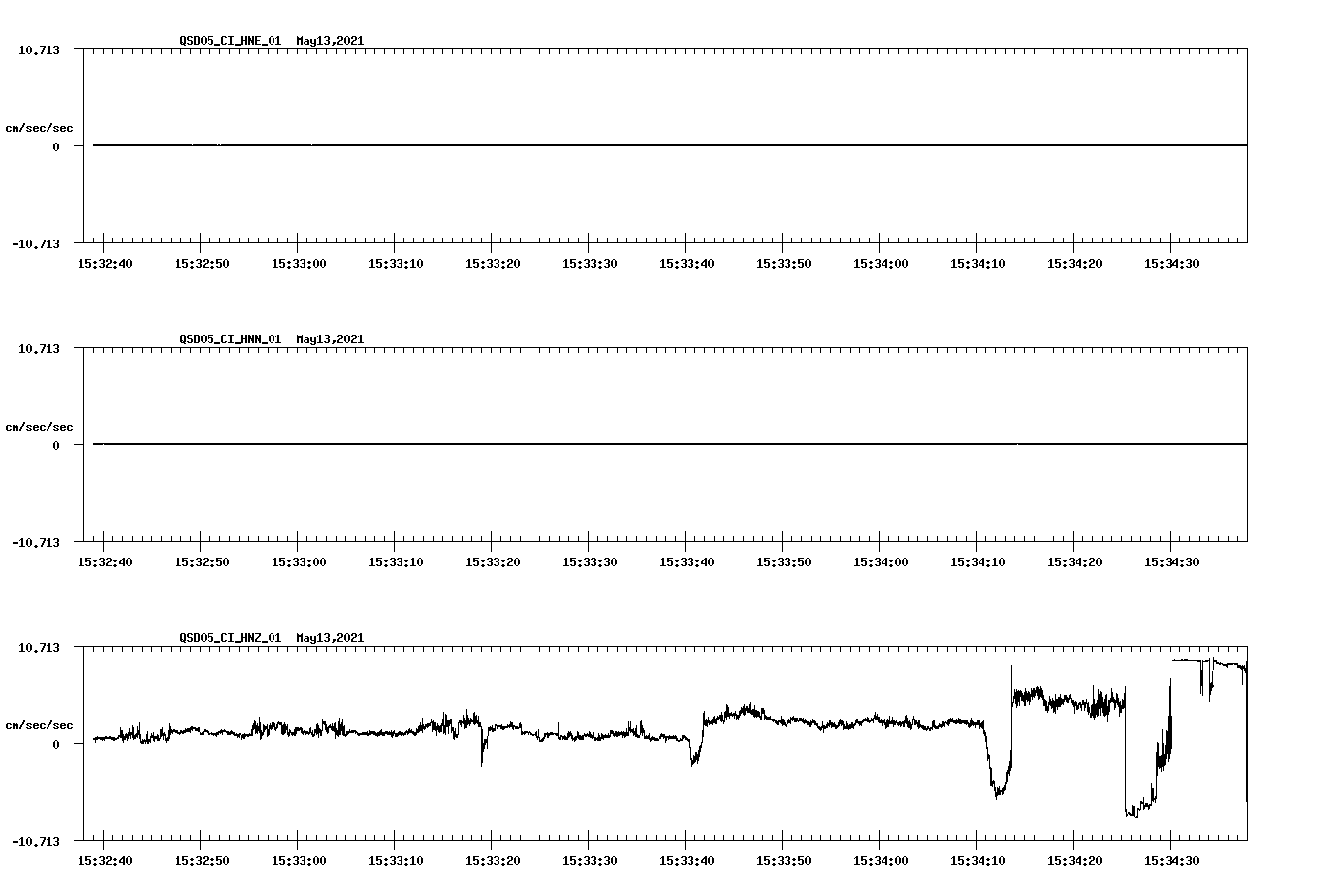Click the cm/sec/sec unit label on bottom plot
1317x896 pixels.
pyautogui.click(x=39, y=723)
